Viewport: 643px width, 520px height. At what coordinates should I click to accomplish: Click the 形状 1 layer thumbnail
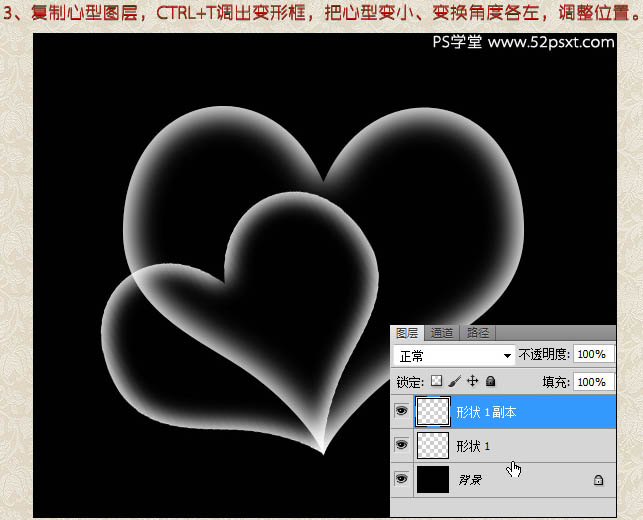click(x=434, y=445)
